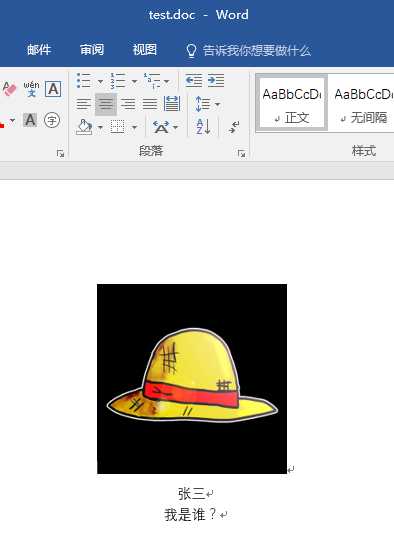
Task: Align text left
Action: click(83, 104)
